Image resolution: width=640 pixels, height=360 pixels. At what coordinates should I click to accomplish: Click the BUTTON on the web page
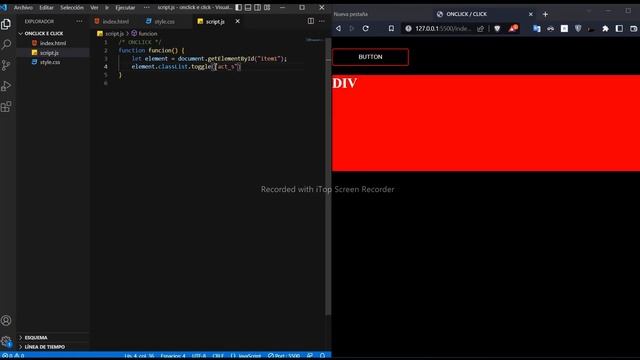click(370, 57)
